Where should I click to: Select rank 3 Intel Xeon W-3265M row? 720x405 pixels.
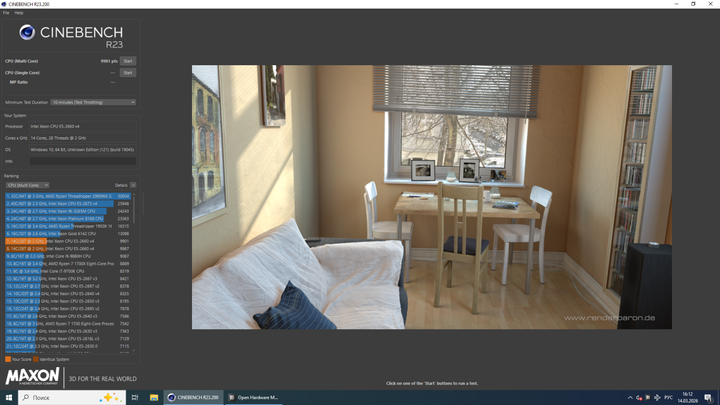click(x=68, y=211)
